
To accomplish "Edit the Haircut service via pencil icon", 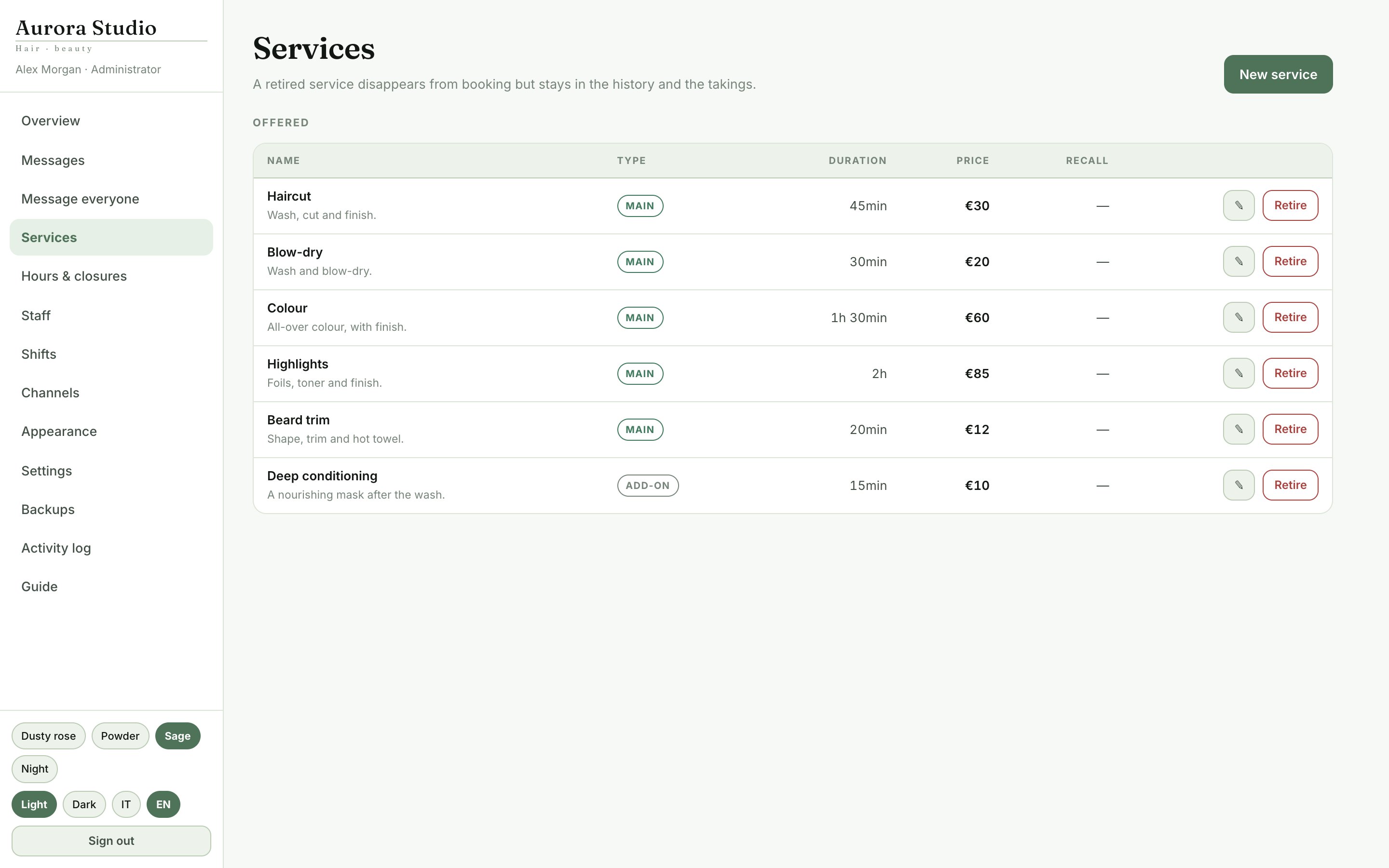I will [x=1239, y=205].
